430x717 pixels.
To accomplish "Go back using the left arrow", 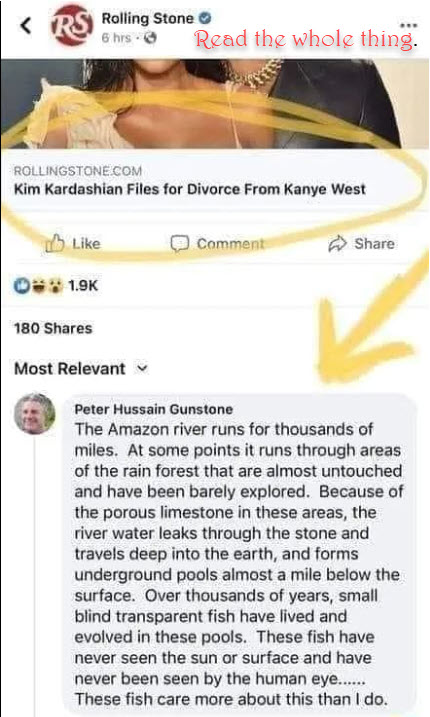I will 26,26.
